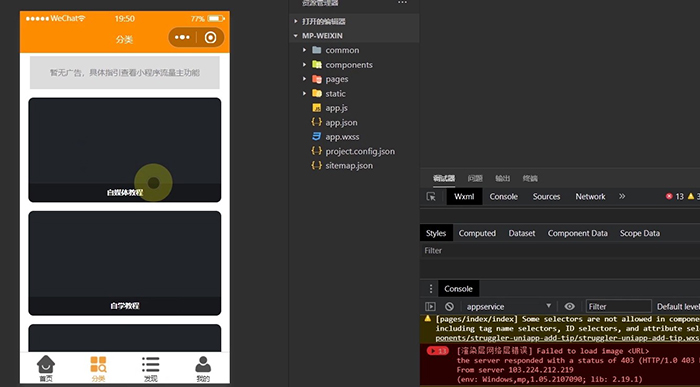700x387 pixels.
Task: Select the app.wxss file name
Action: point(342,137)
